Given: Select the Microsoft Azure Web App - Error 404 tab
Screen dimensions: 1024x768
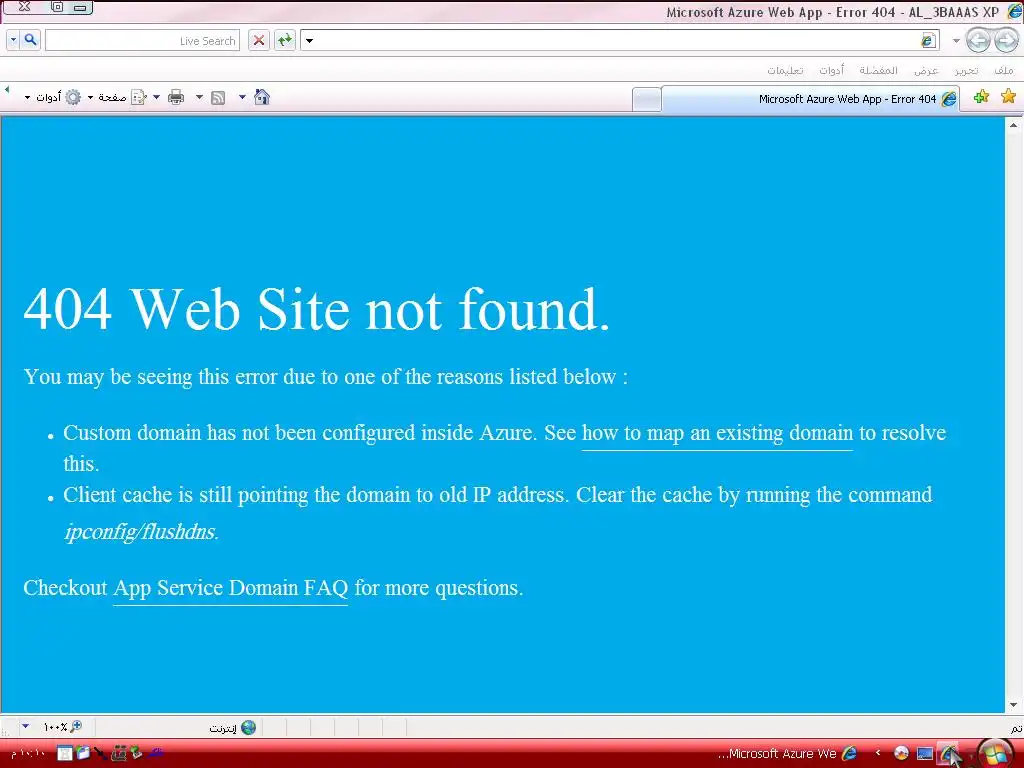Looking at the screenshot, I should 810,99.
